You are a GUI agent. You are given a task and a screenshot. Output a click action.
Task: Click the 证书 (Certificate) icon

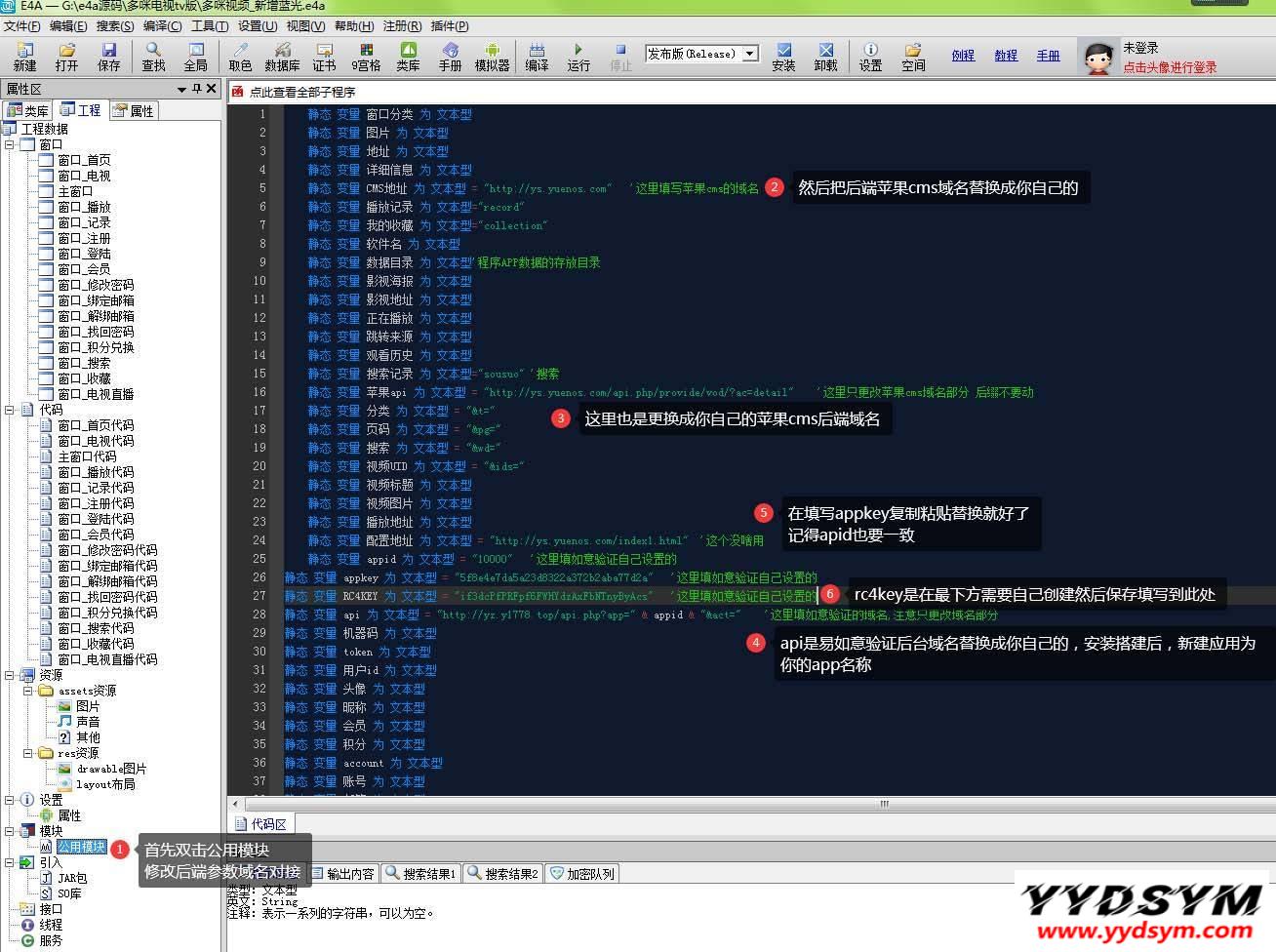324,57
